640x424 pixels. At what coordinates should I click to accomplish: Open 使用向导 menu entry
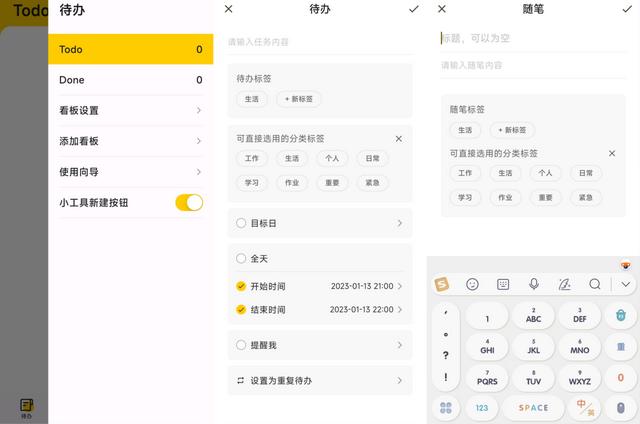[131, 172]
